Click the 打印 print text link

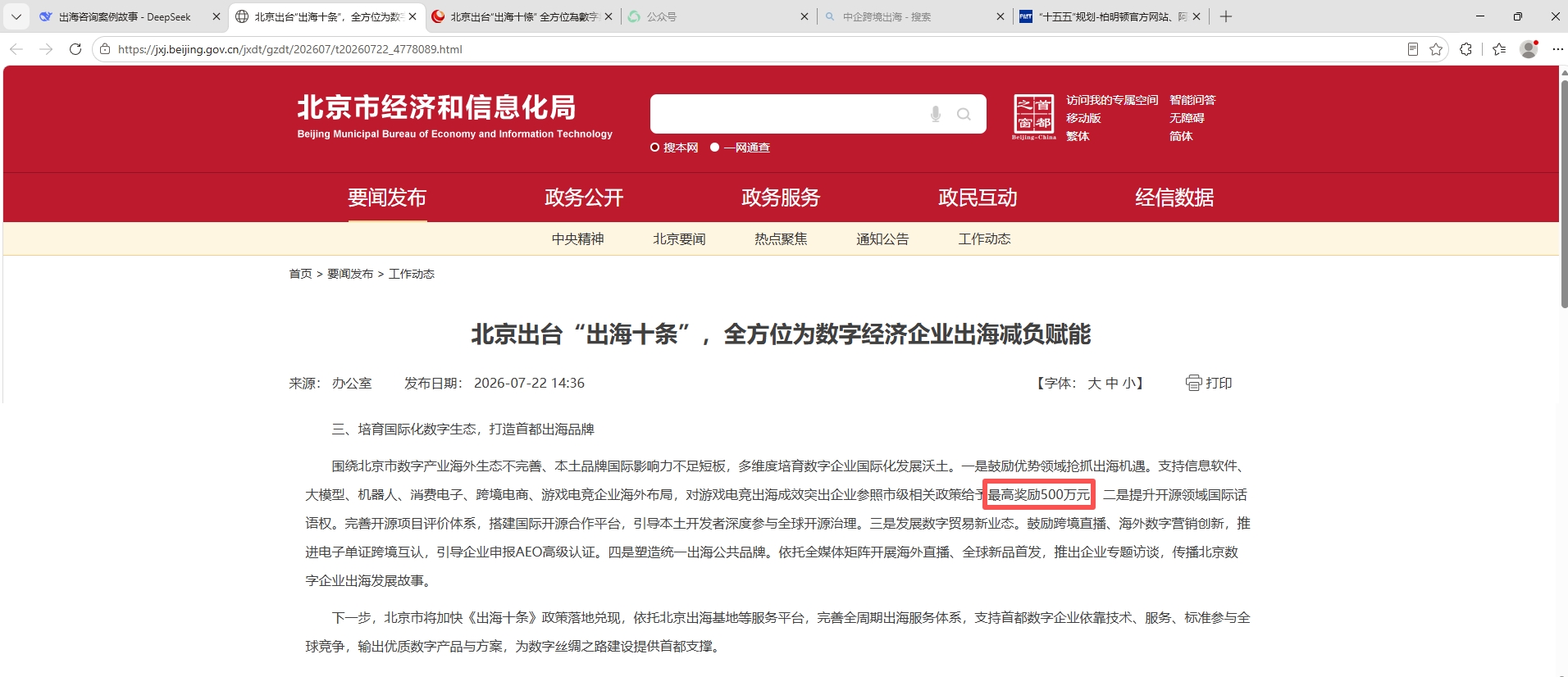point(1219,383)
